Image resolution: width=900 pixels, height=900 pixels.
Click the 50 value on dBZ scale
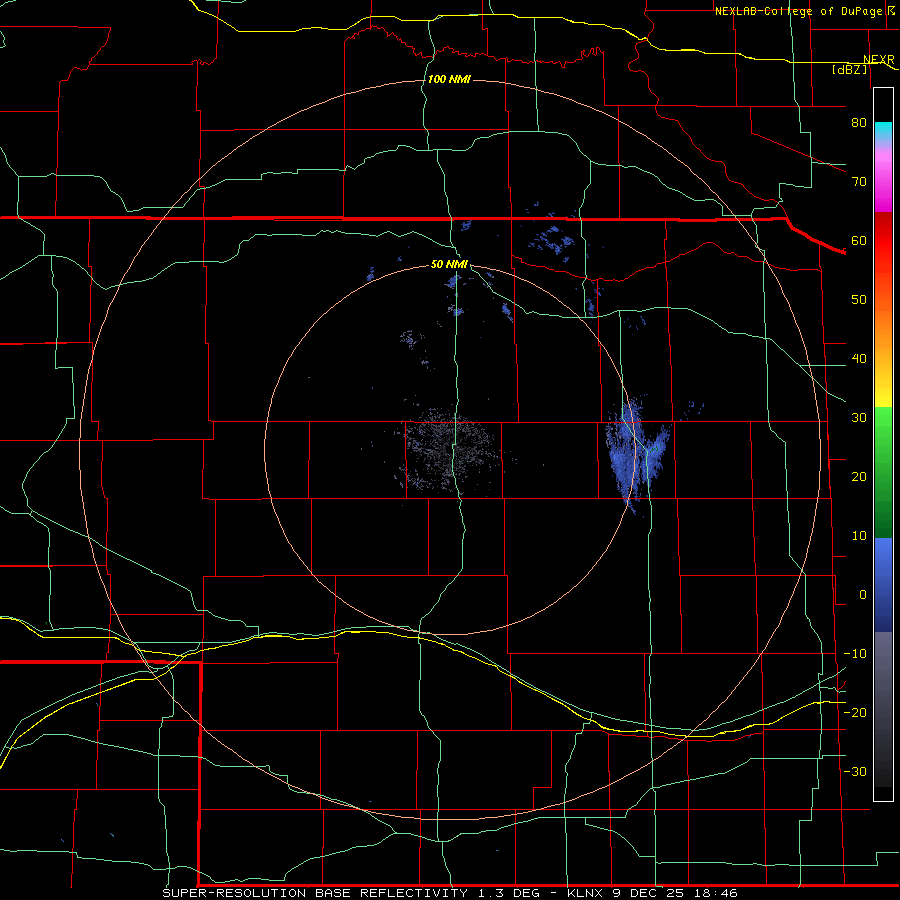pos(859,300)
